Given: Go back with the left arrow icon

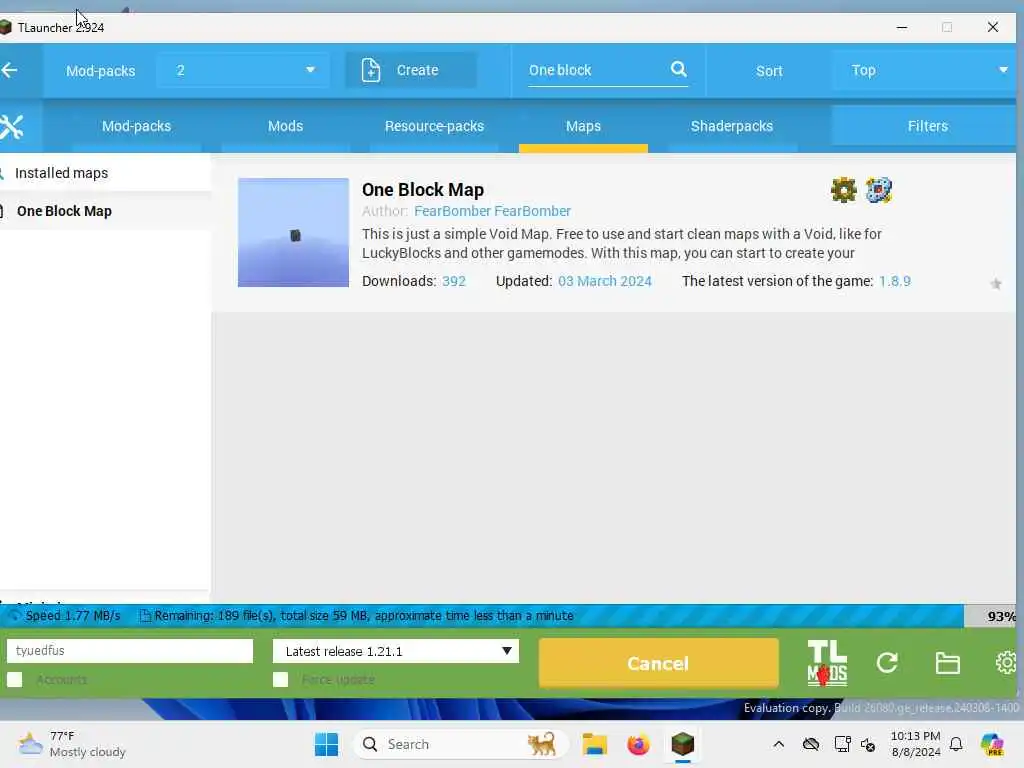Looking at the screenshot, I should point(10,70).
